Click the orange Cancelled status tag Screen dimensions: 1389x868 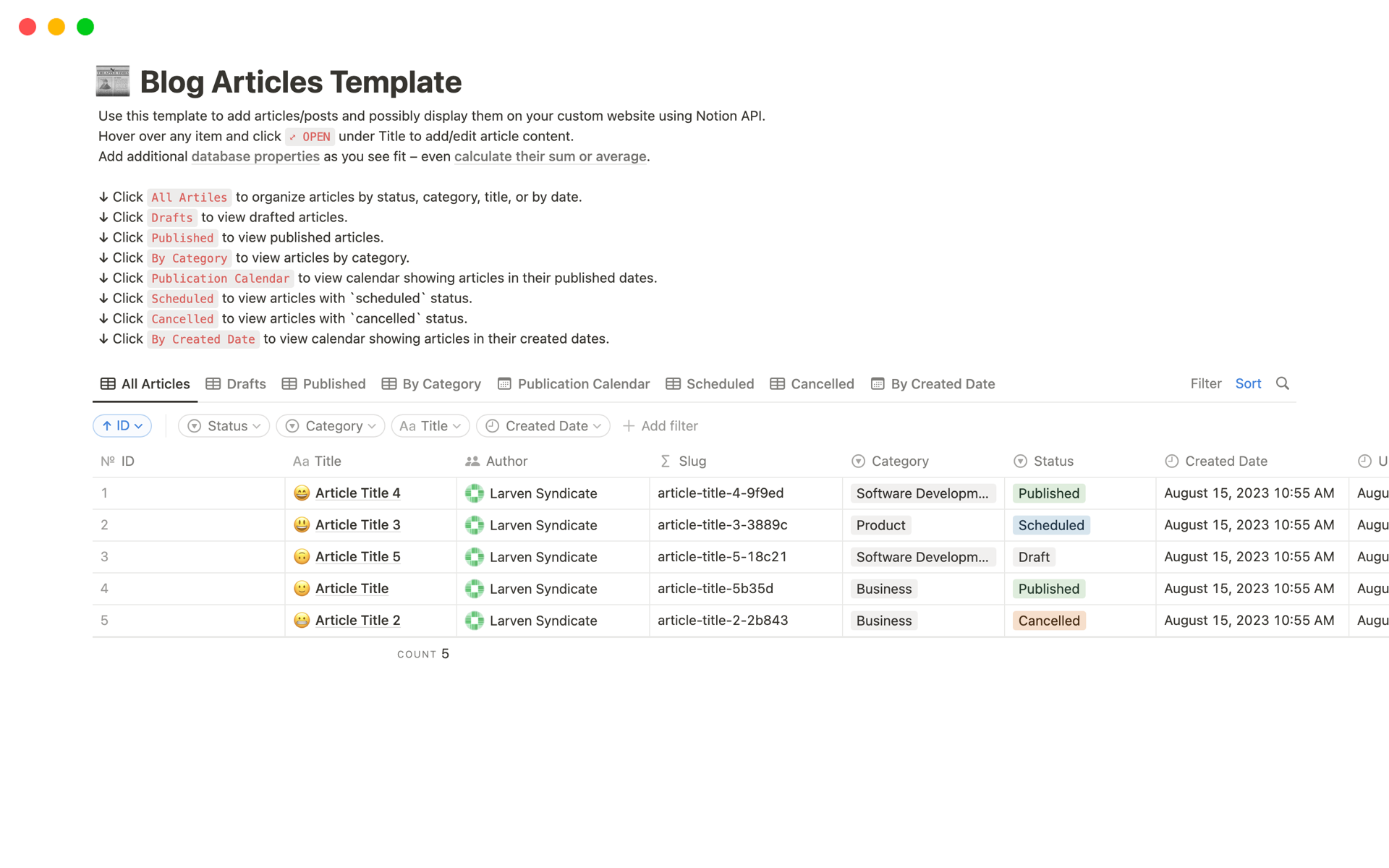1048,621
